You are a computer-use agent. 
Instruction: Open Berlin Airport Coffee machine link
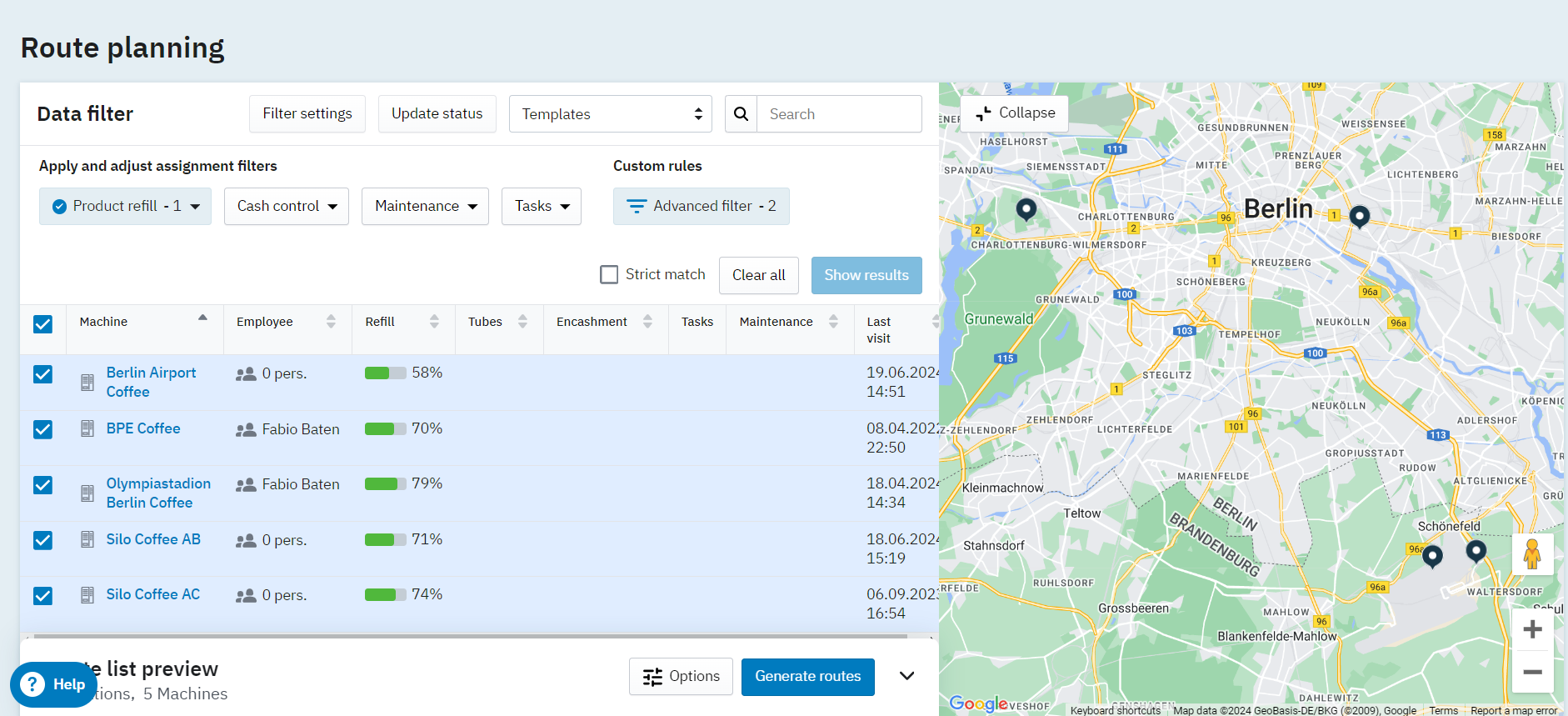pos(152,382)
